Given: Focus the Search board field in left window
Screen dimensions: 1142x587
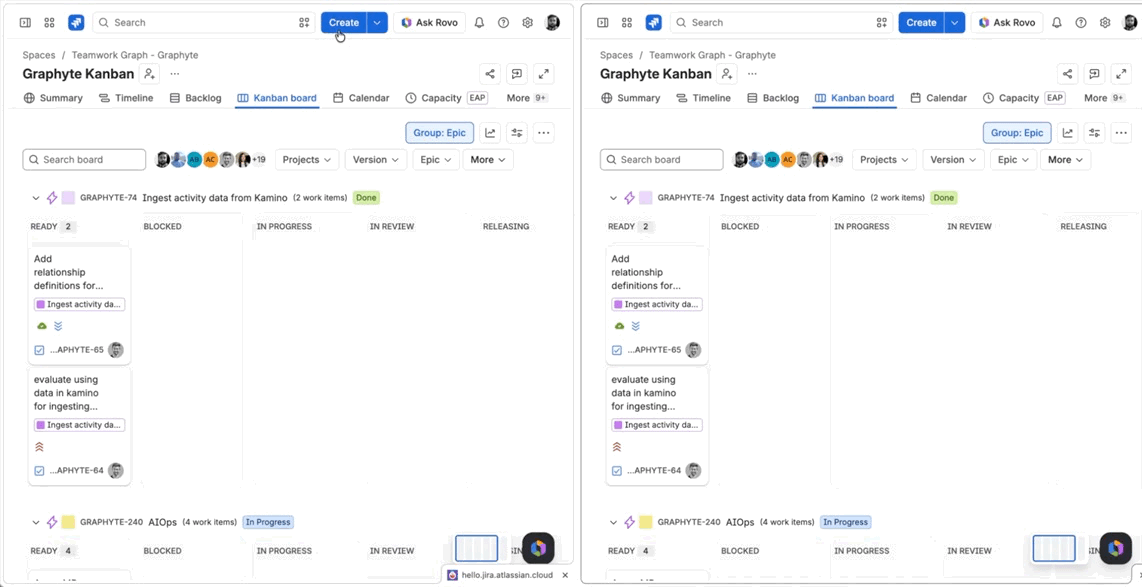Looking at the screenshot, I should coord(84,159).
